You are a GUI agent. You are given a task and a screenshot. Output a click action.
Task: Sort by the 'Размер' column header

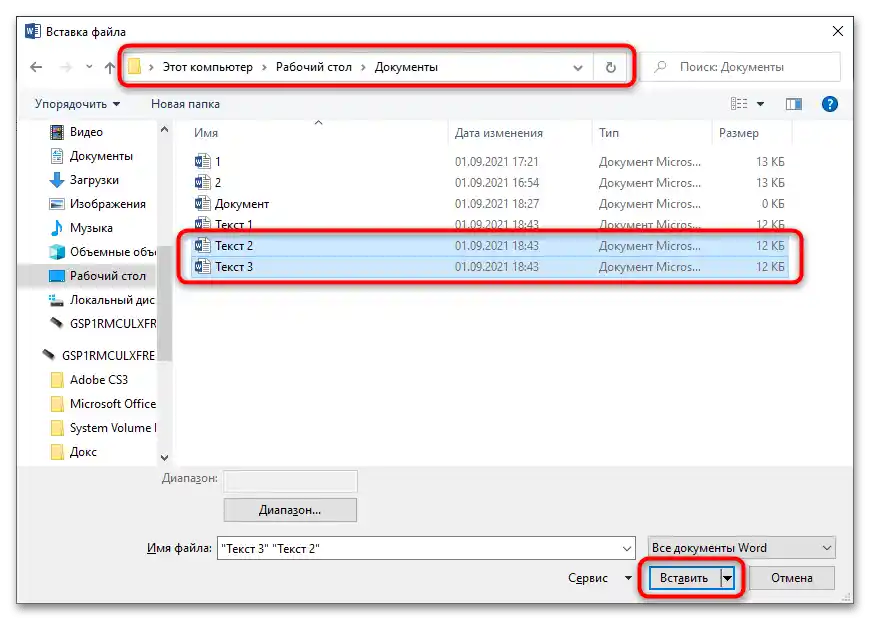click(x=739, y=133)
